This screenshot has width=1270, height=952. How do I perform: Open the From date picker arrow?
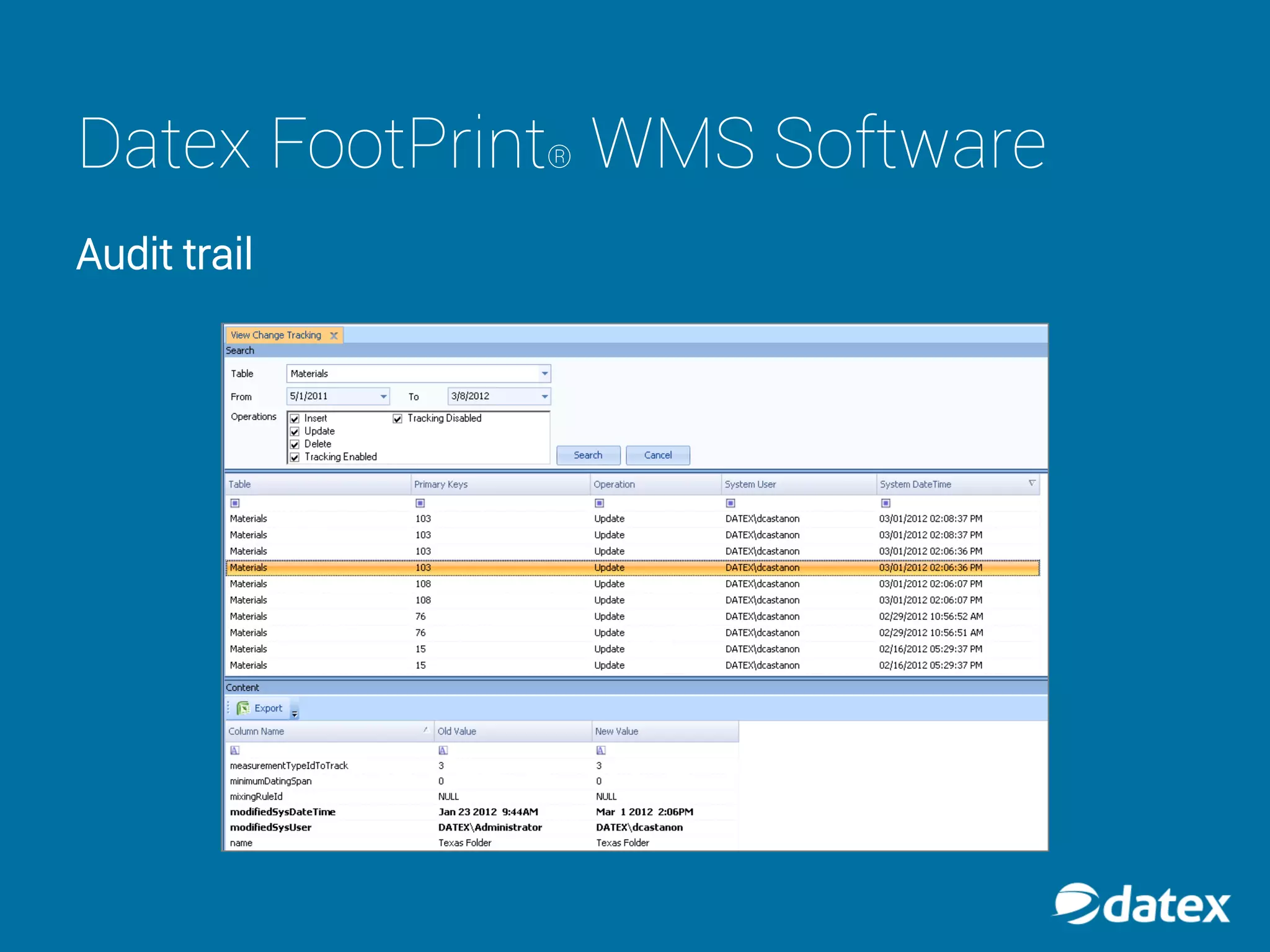(x=383, y=397)
